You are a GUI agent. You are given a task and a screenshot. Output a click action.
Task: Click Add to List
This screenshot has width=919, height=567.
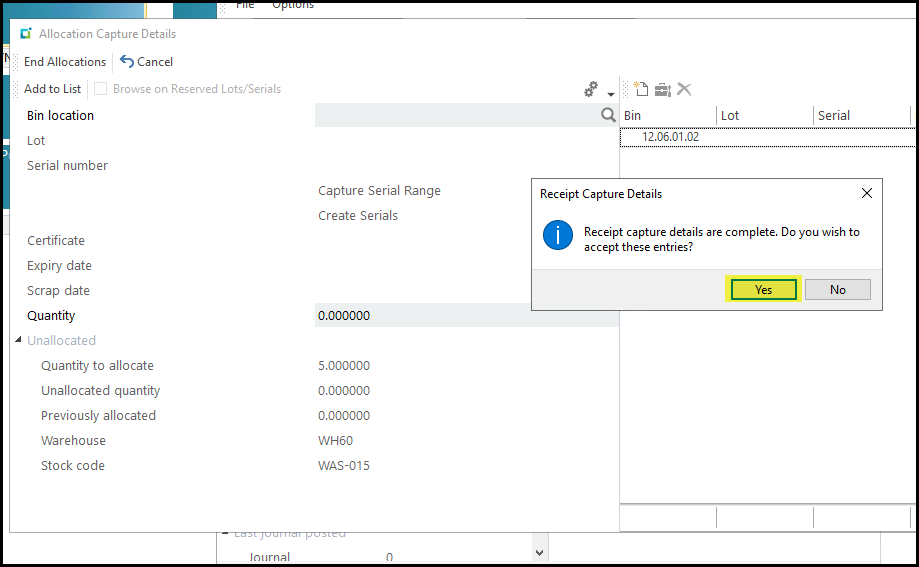[53, 89]
